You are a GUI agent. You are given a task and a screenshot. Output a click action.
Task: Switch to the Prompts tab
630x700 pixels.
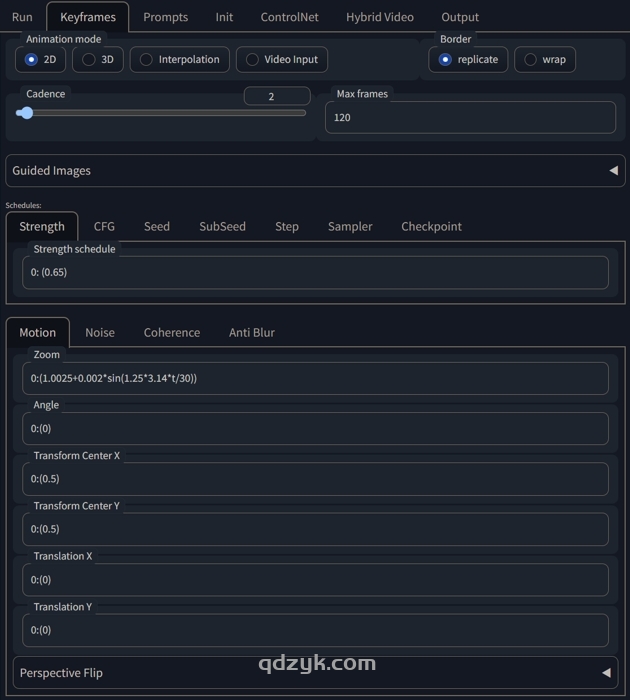pyautogui.click(x=165, y=17)
